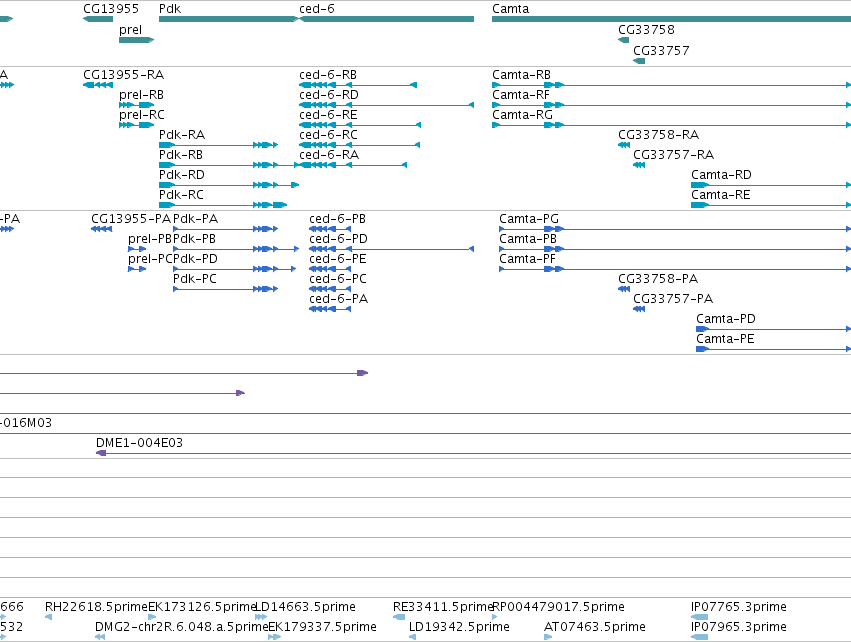Click the arrow glyph below IP07765.3prime
The height and width of the screenshot is (642, 851).
[x=700, y=617]
